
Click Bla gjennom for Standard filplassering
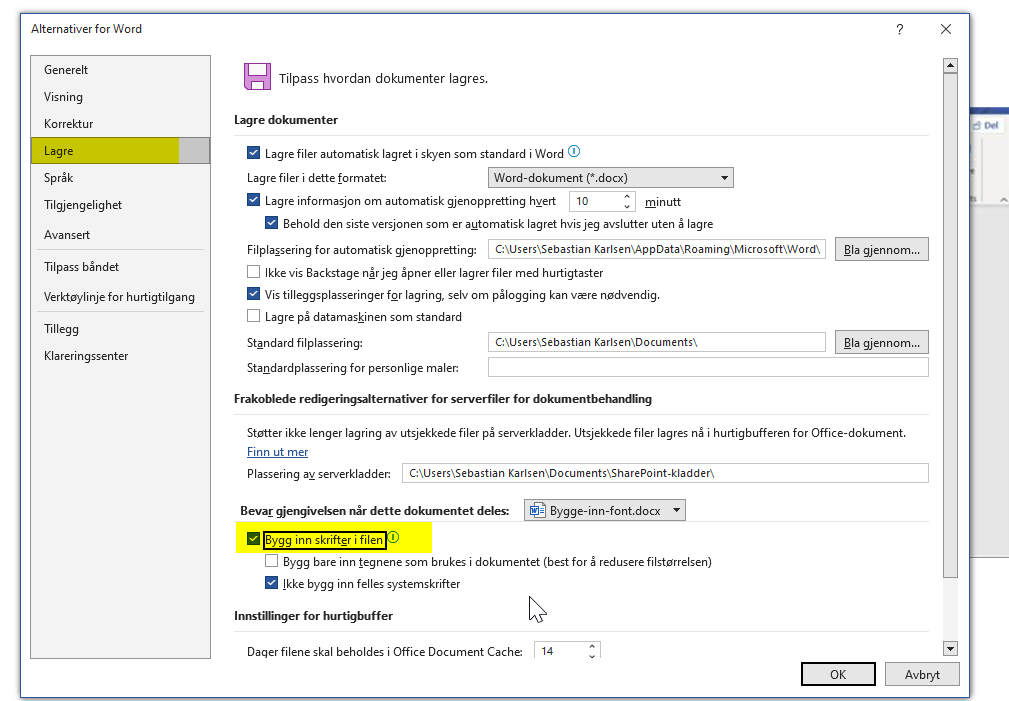(x=882, y=342)
